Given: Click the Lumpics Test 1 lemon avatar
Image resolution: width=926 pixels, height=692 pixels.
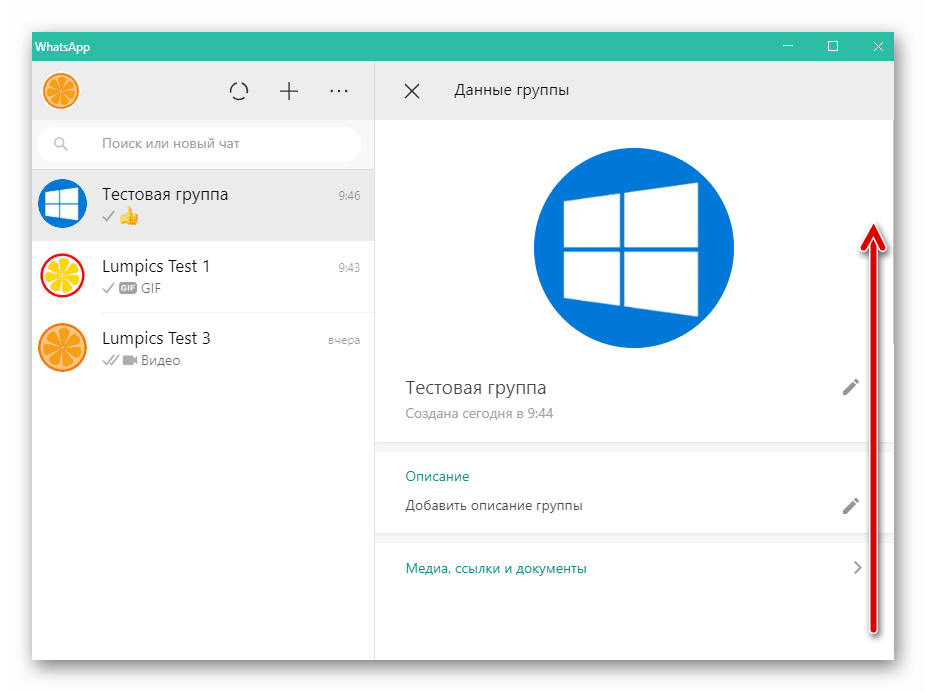Looking at the screenshot, I should coord(62,276).
